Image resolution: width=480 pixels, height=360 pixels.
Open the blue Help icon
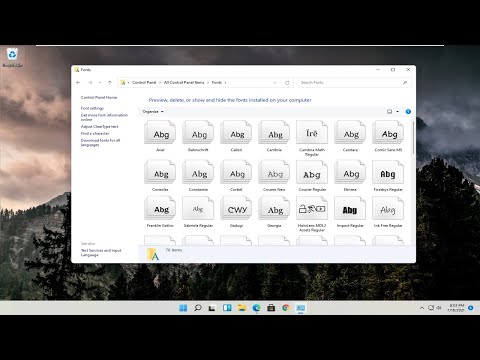click(x=408, y=112)
